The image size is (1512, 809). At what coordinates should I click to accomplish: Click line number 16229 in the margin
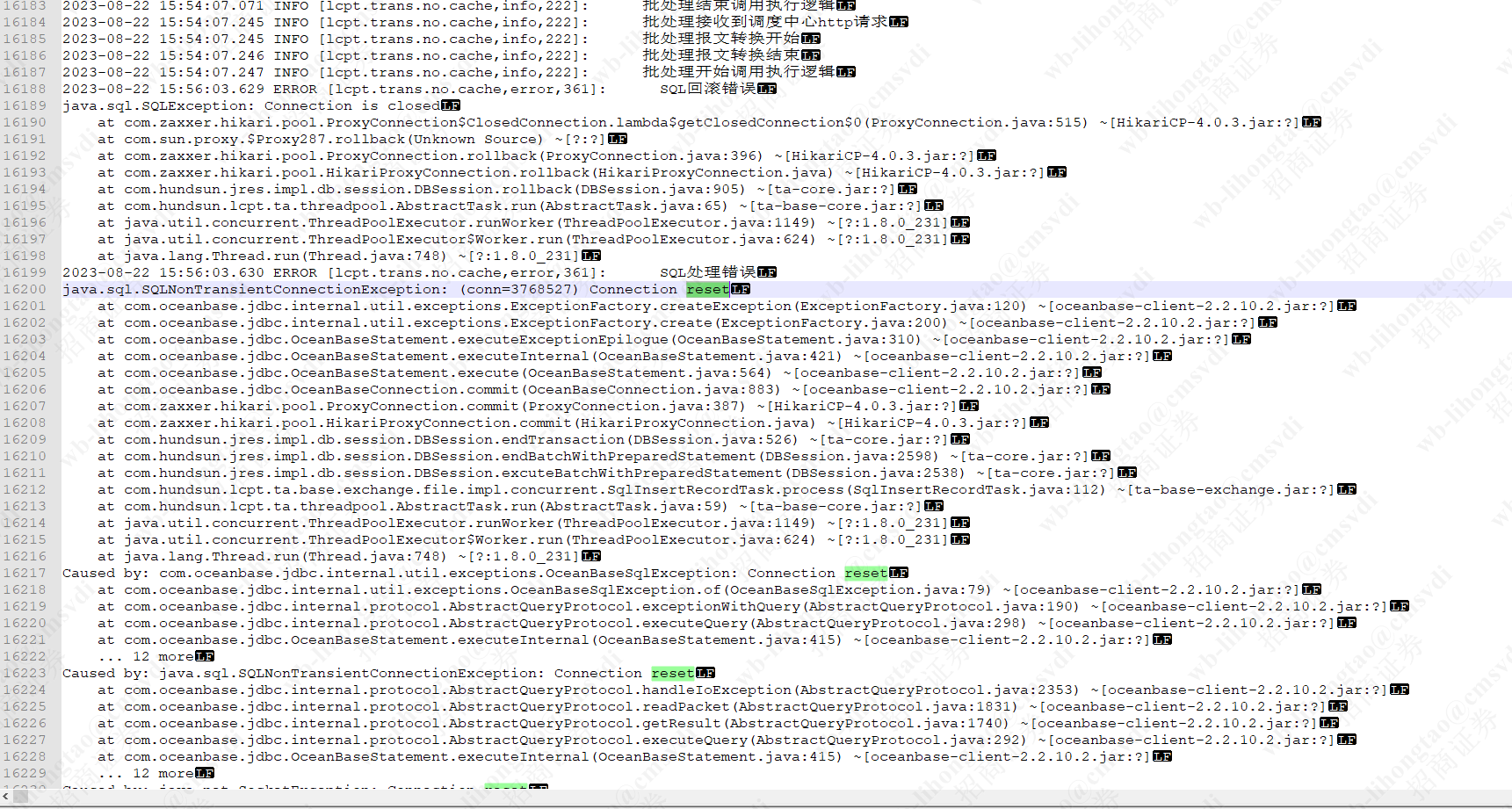(25, 773)
